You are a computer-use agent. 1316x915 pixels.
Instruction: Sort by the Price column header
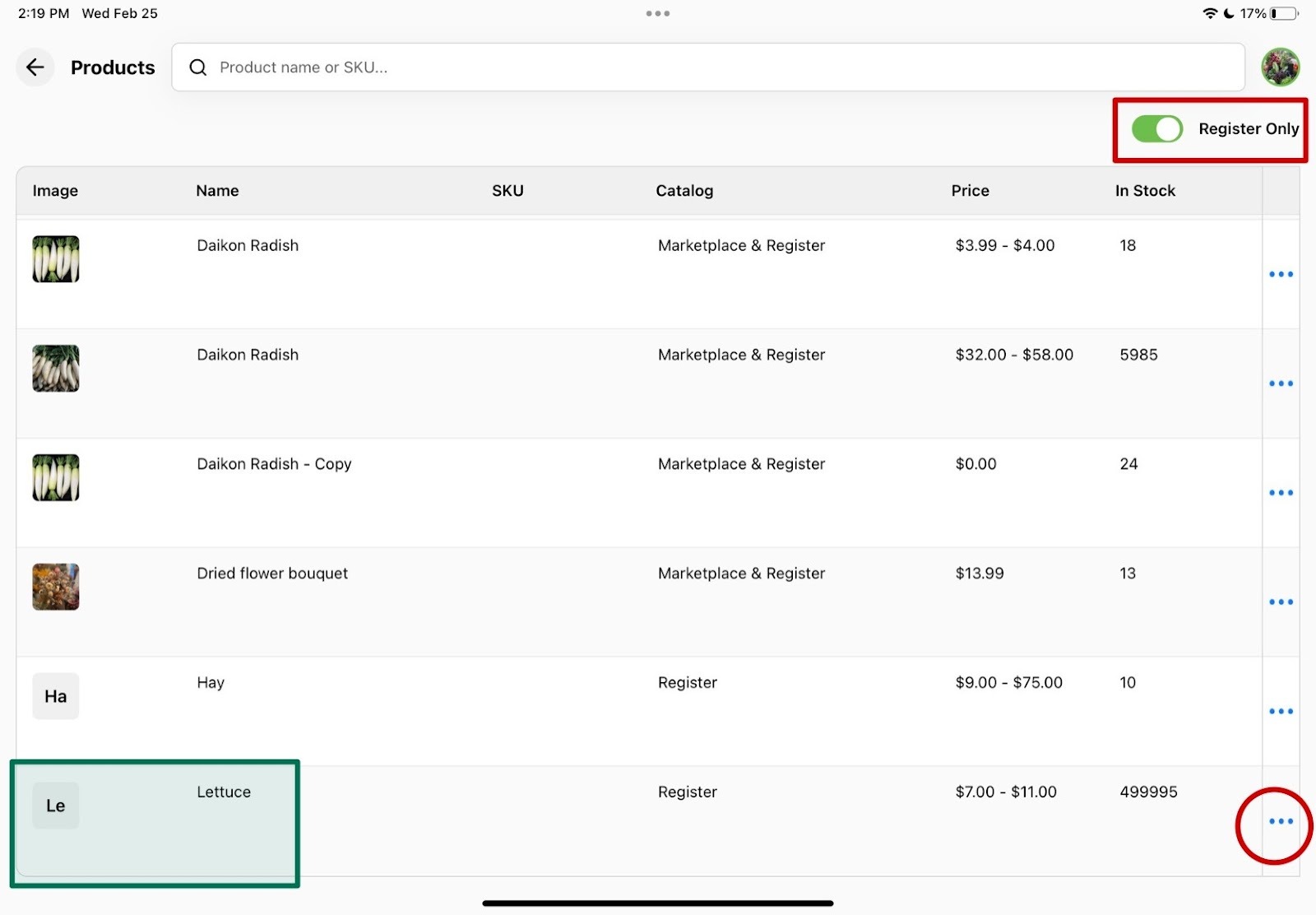coord(970,191)
